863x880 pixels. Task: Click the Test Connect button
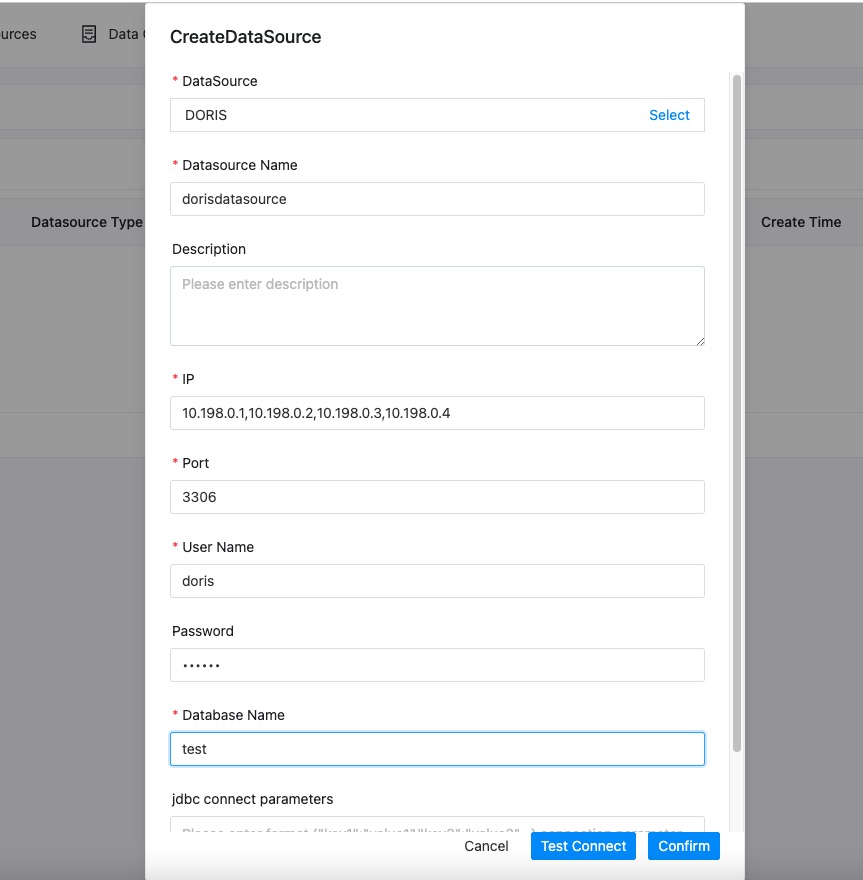click(583, 846)
